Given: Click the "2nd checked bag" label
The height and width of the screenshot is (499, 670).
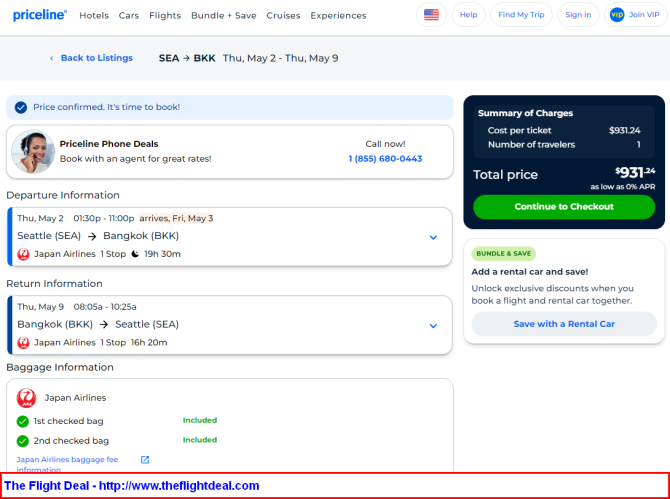Looking at the screenshot, I should [71, 441].
